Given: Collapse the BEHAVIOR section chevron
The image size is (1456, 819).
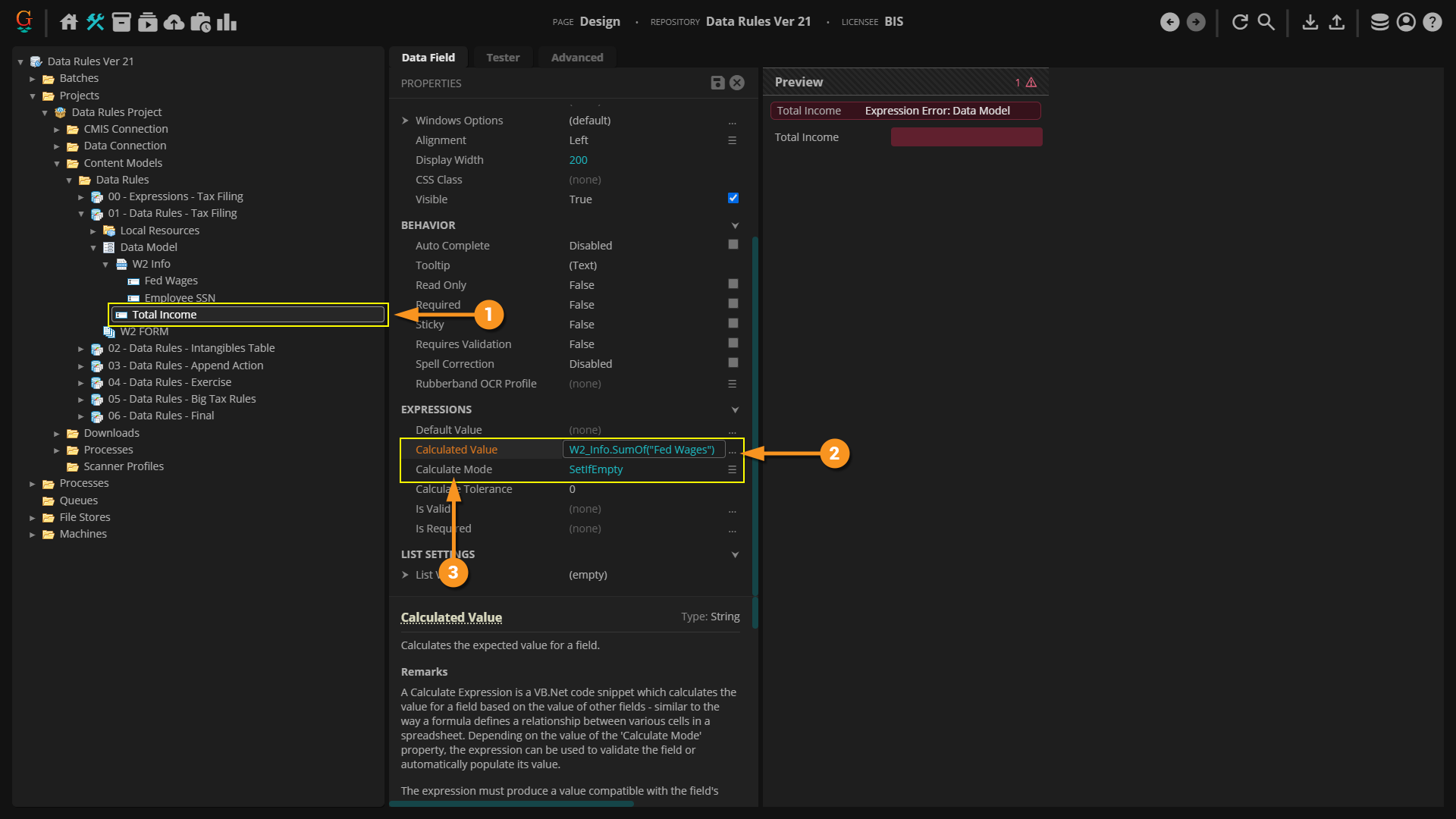Looking at the screenshot, I should coord(735,225).
